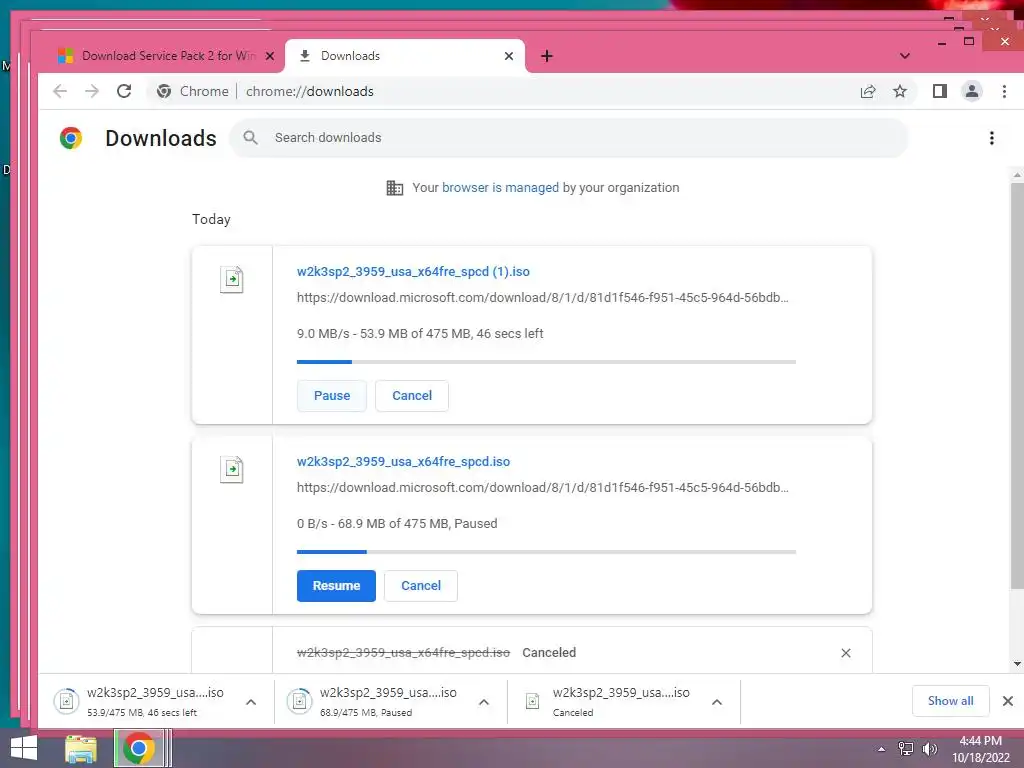Click the source URL of (1).iso download
This screenshot has width=1024, height=768.
(x=543, y=298)
